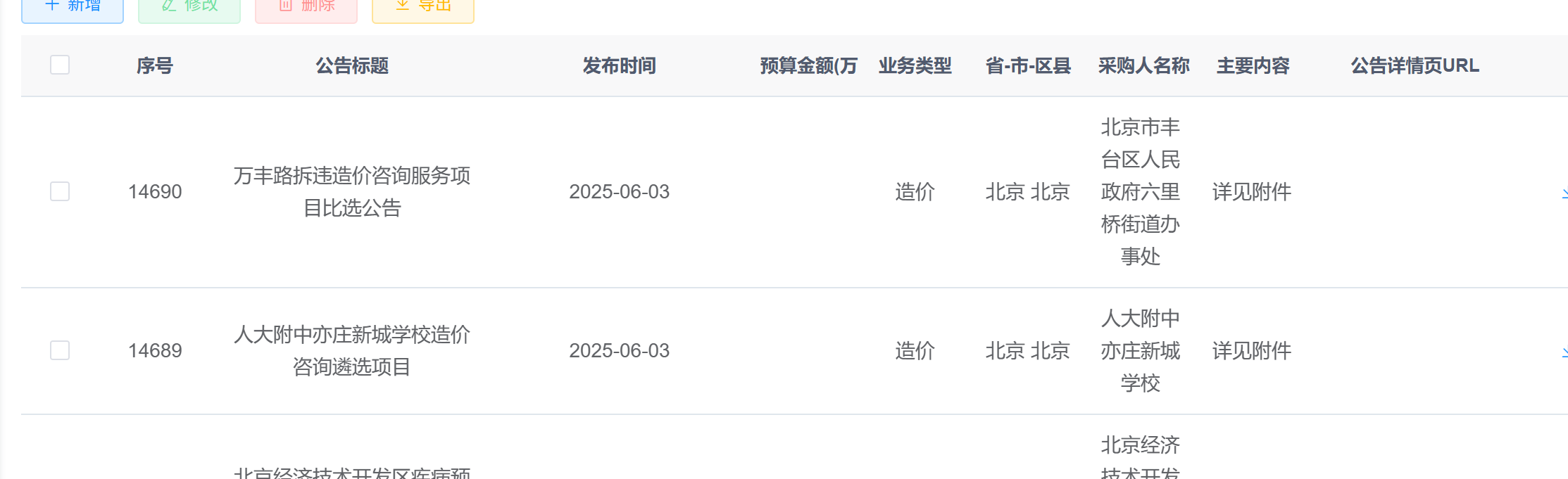Image resolution: width=1568 pixels, height=479 pixels.
Task: Click the 发布时间 column header
Action: [620, 66]
